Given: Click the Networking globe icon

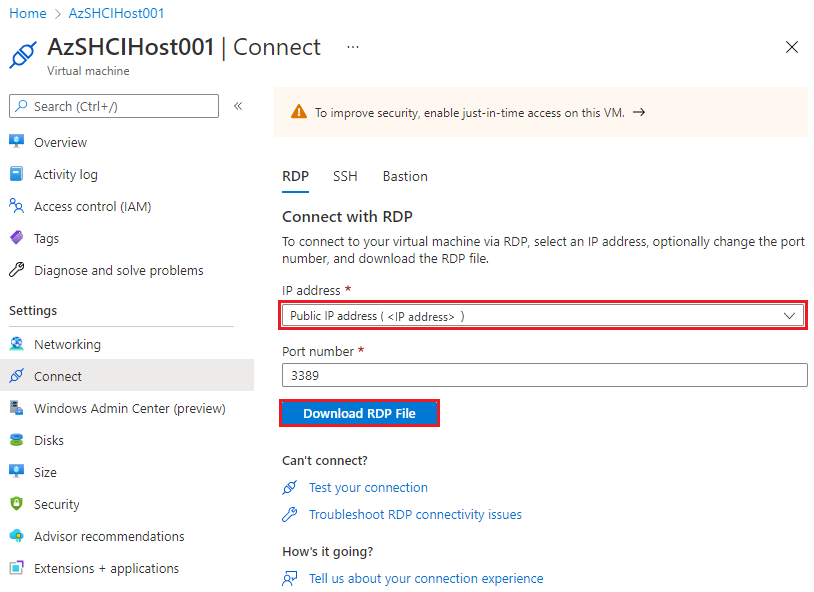Looking at the screenshot, I should point(17,344).
